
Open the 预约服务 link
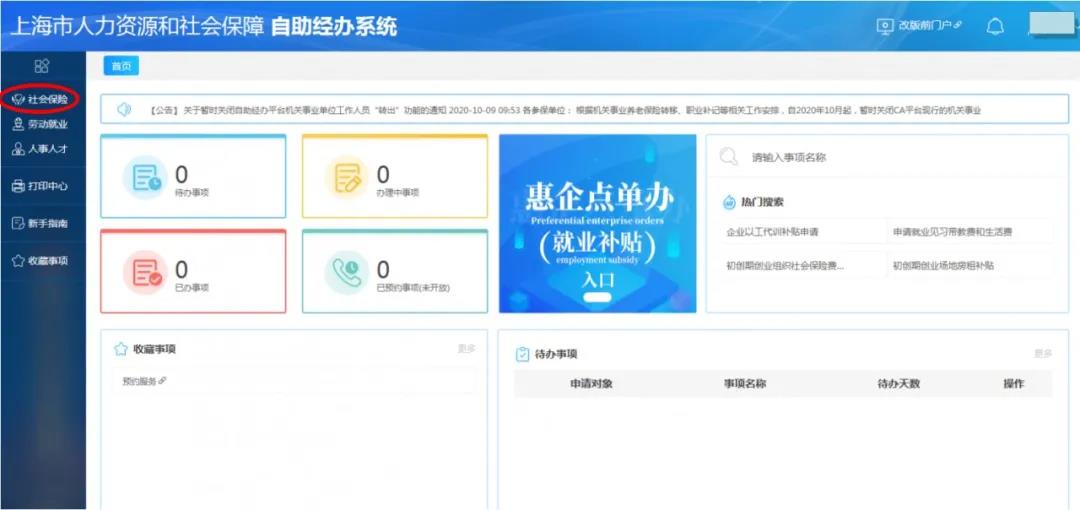pyautogui.click(x=144, y=381)
